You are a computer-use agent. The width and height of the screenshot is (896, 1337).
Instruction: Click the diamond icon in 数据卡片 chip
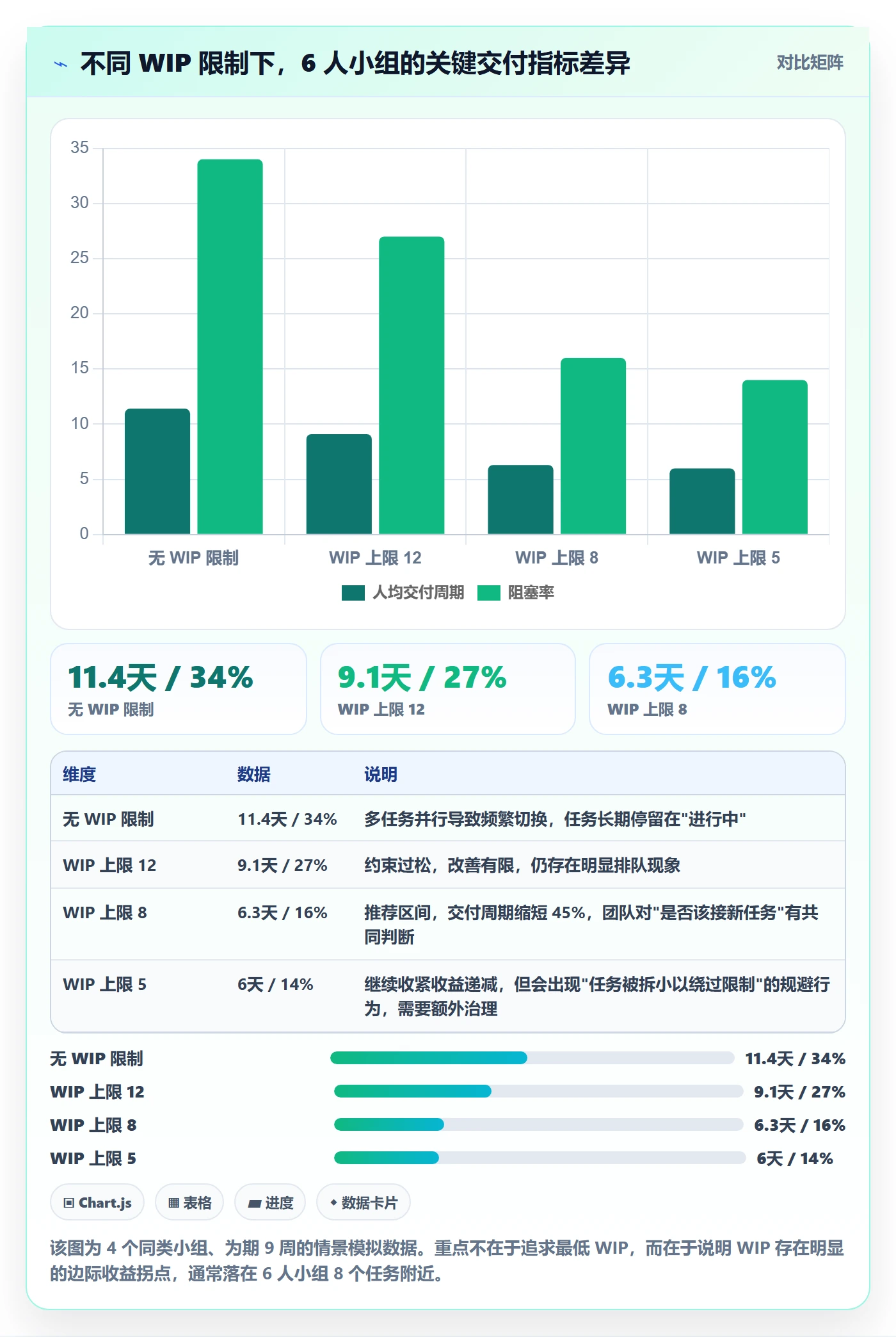(x=333, y=1203)
